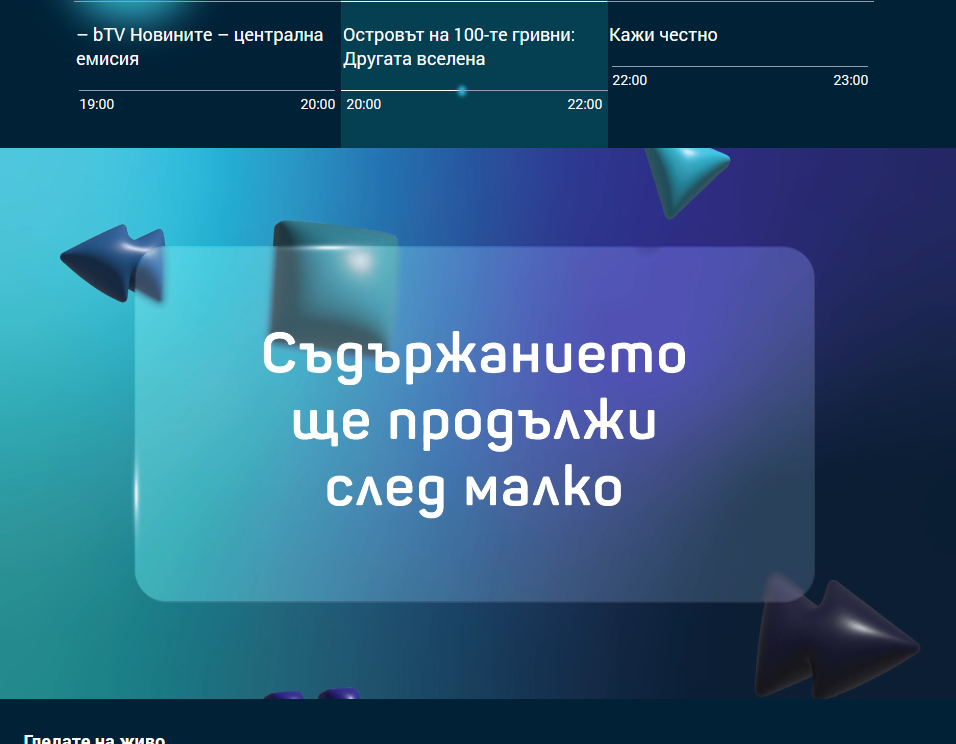Screen dimensions: 956x744
Task: Click the purple shapes at video bottom edge
Action: point(312,693)
